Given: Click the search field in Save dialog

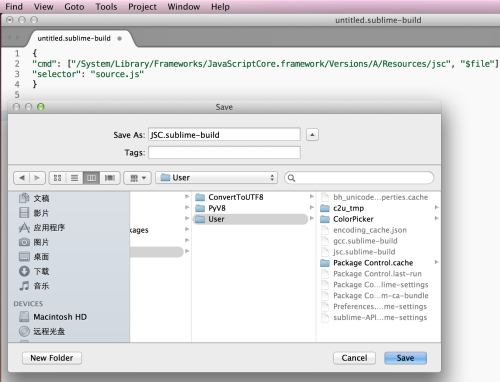Looking at the screenshot, I should [x=359, y=178].
